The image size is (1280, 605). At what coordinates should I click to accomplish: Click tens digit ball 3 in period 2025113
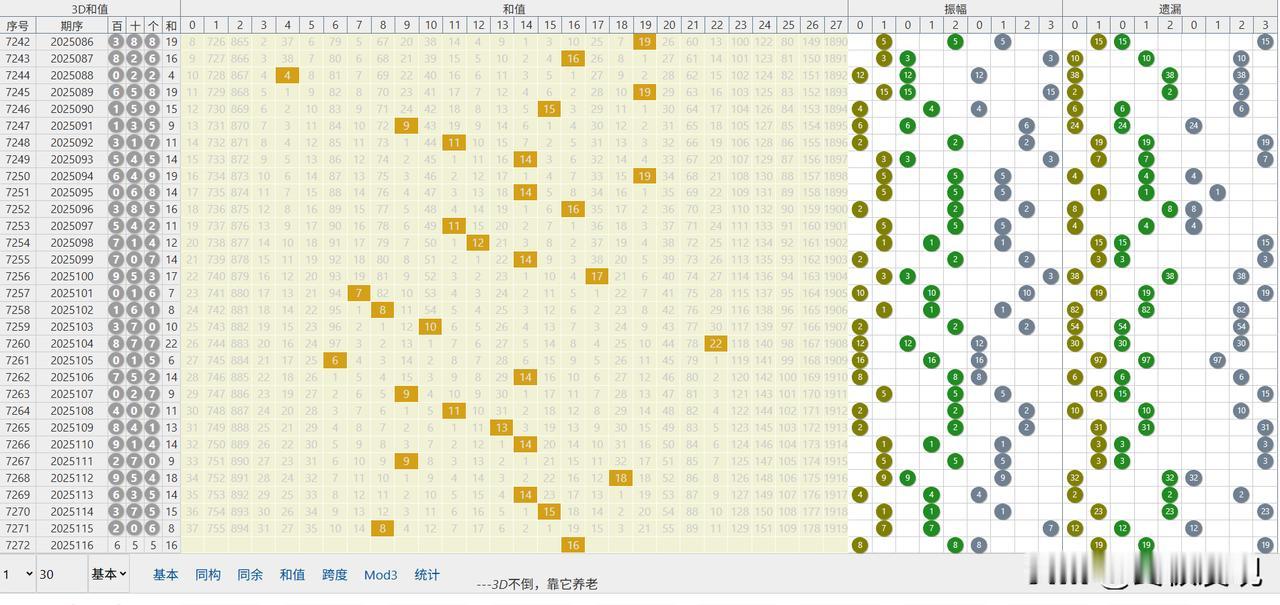click(x=135, y=494)
